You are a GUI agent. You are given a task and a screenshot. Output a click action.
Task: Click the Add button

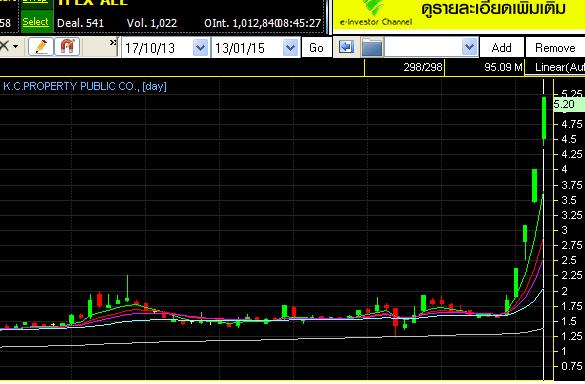point(501,48)
